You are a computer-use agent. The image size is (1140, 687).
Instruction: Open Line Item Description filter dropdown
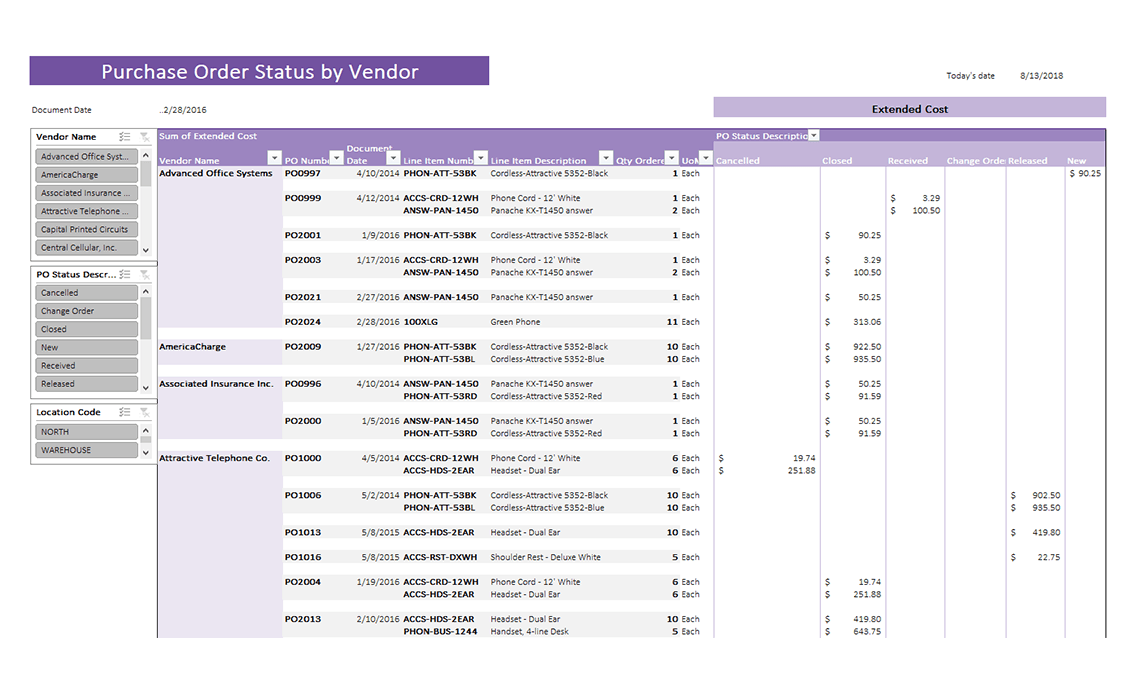click(x=606, y=158)
